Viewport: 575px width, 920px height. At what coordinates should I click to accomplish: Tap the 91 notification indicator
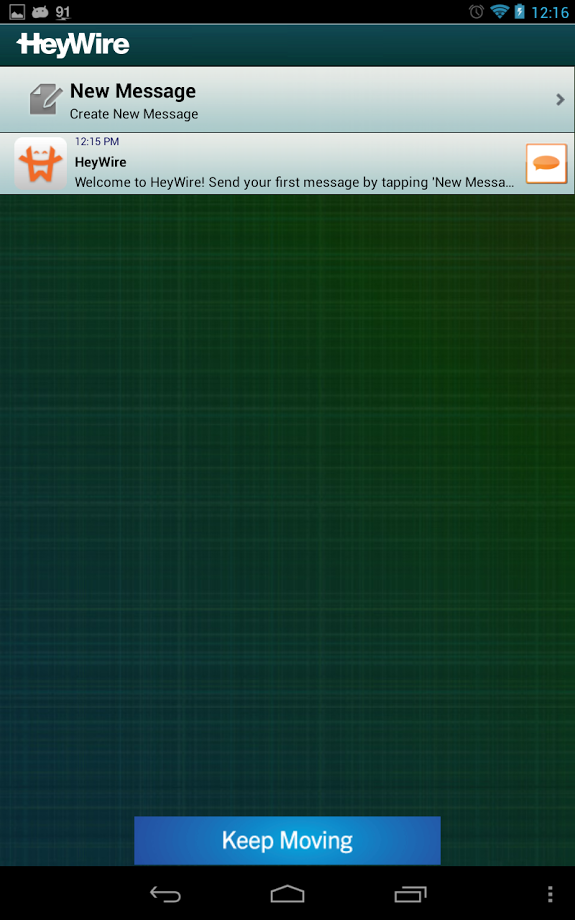[x=63, y=12]
